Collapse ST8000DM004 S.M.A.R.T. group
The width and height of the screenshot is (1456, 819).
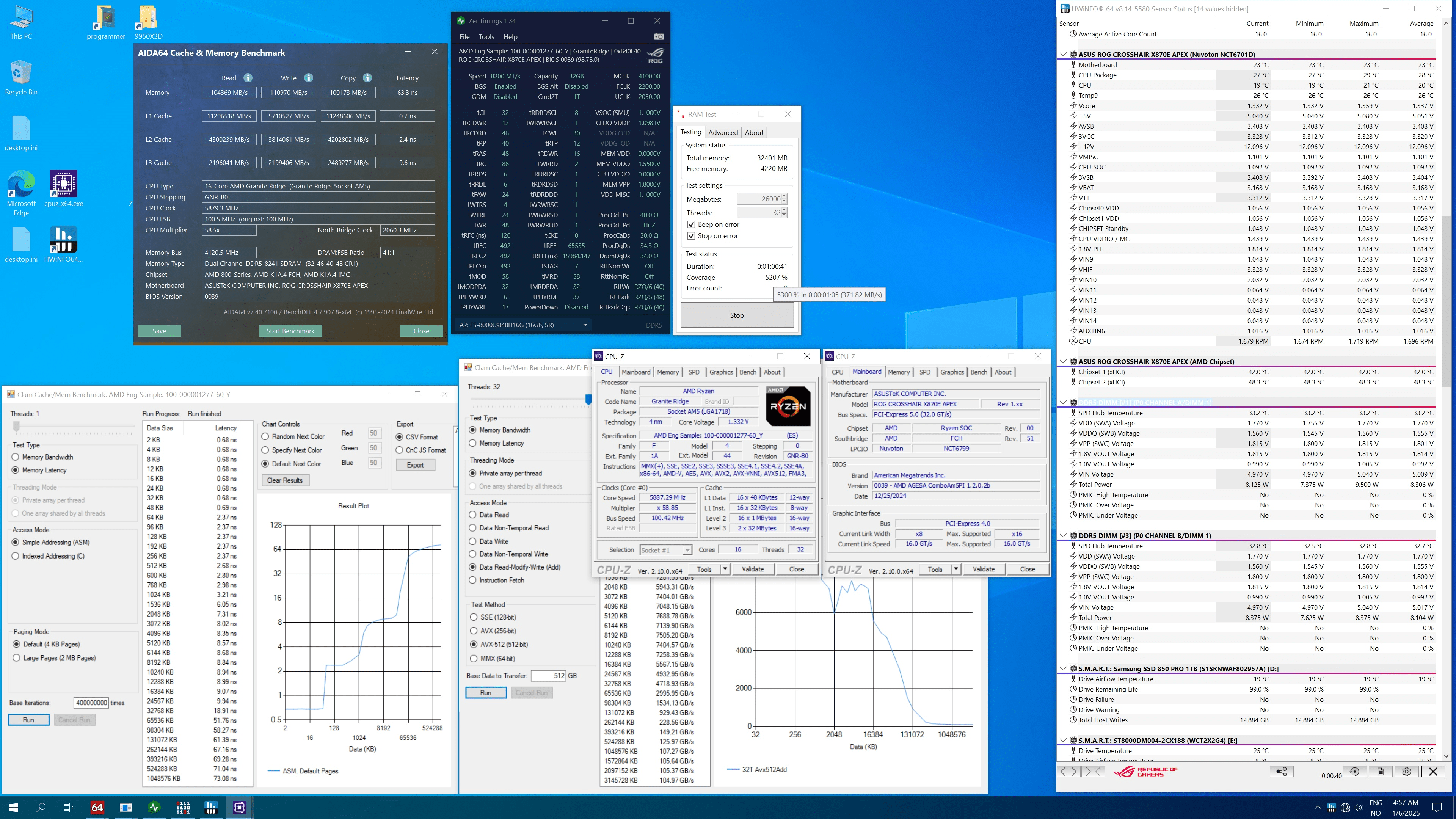point(1063,741)
